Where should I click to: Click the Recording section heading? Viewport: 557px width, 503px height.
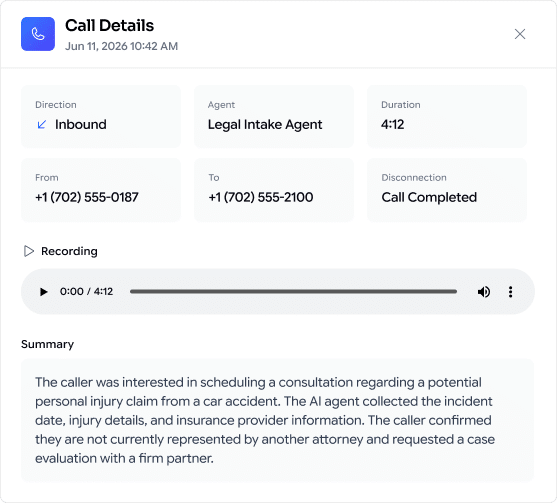point(69,251)
